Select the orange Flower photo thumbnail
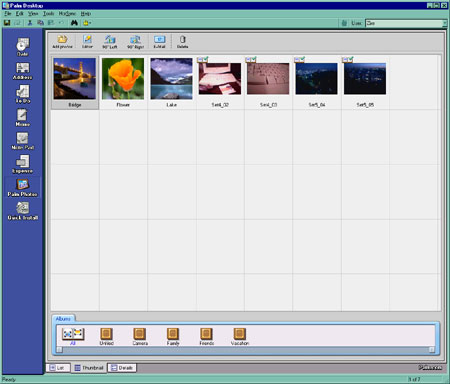Image resolution: width=450 pixels, height=384 pixels. click(x=123, y=79)
